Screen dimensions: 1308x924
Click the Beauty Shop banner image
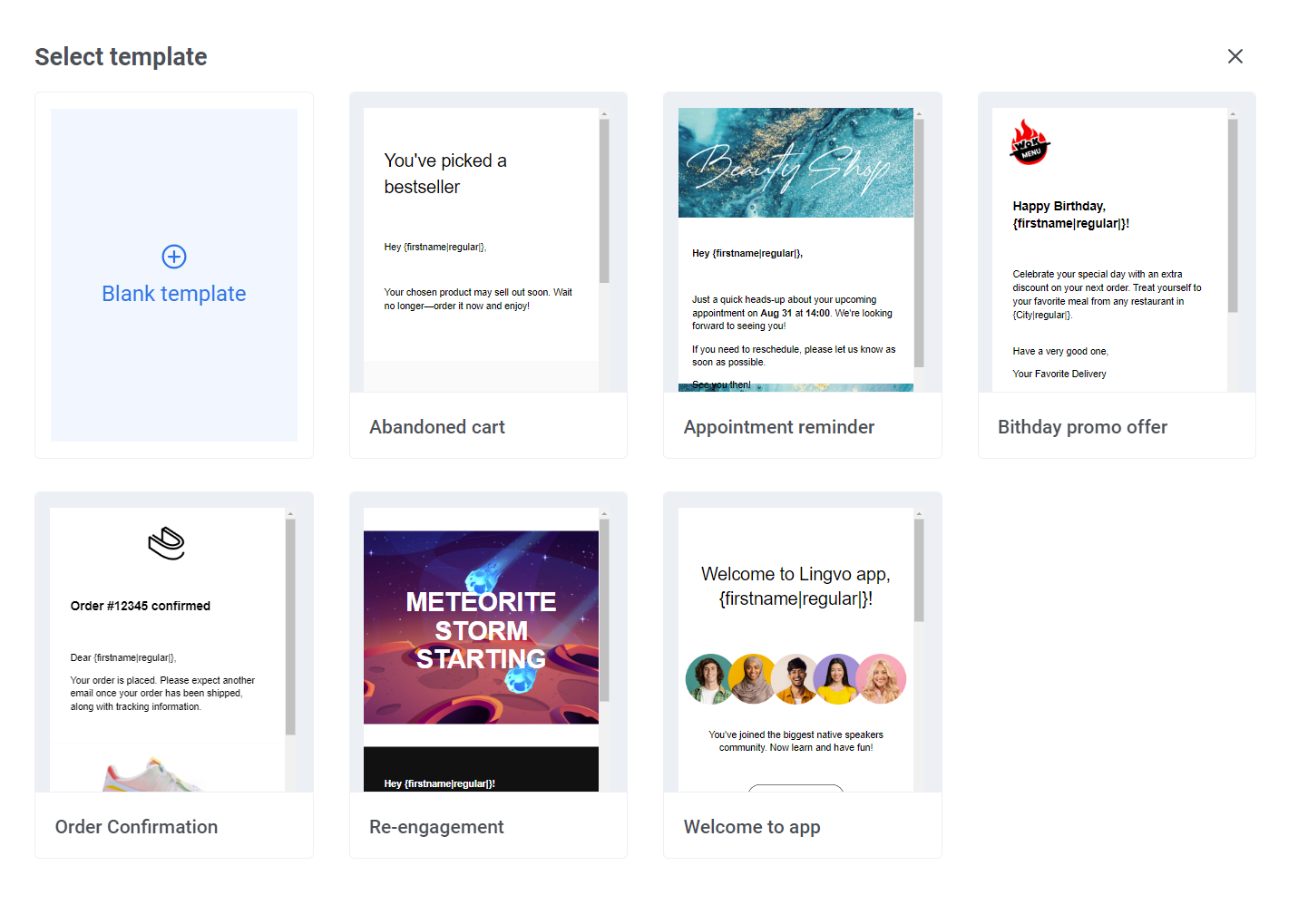796,163
